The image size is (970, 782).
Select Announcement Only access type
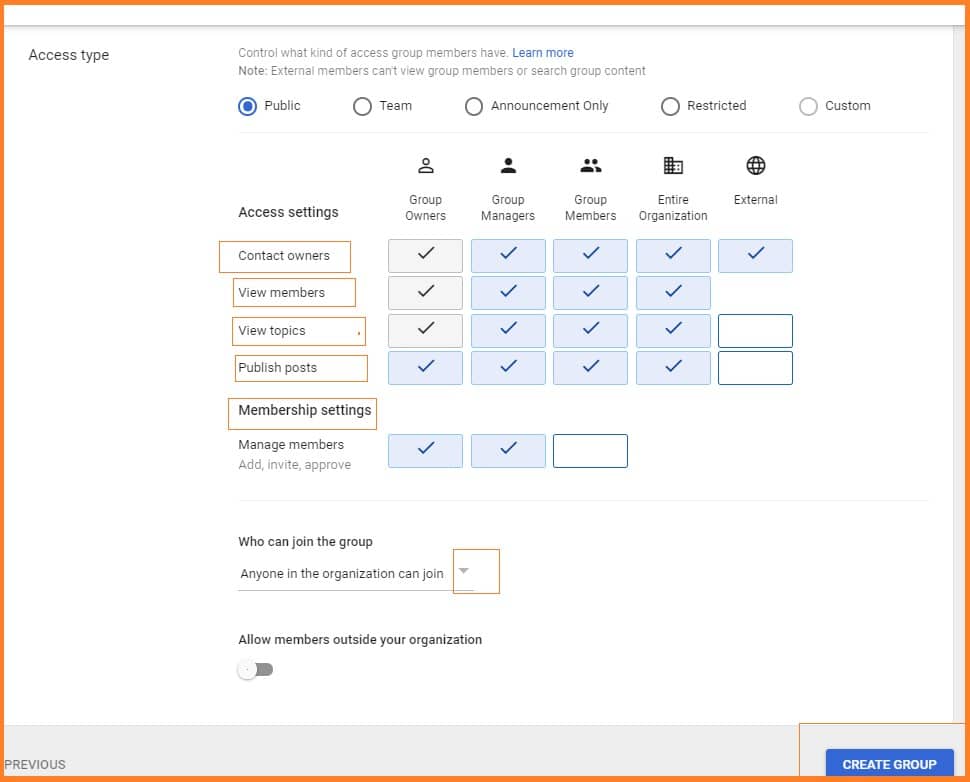(474, 106)
